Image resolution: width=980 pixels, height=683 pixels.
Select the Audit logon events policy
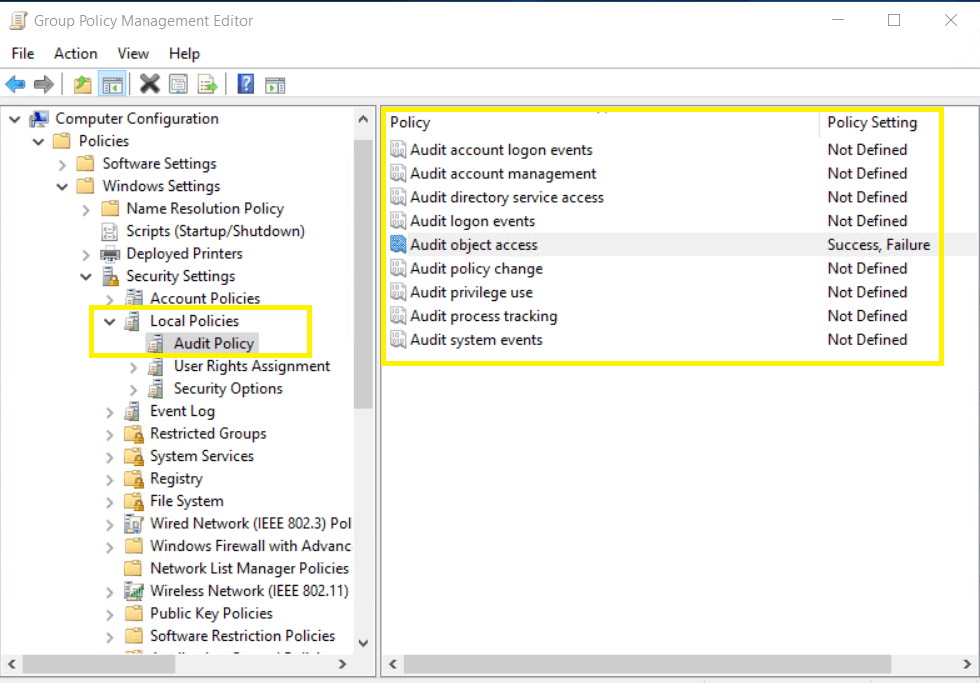[x=472, y=221]
